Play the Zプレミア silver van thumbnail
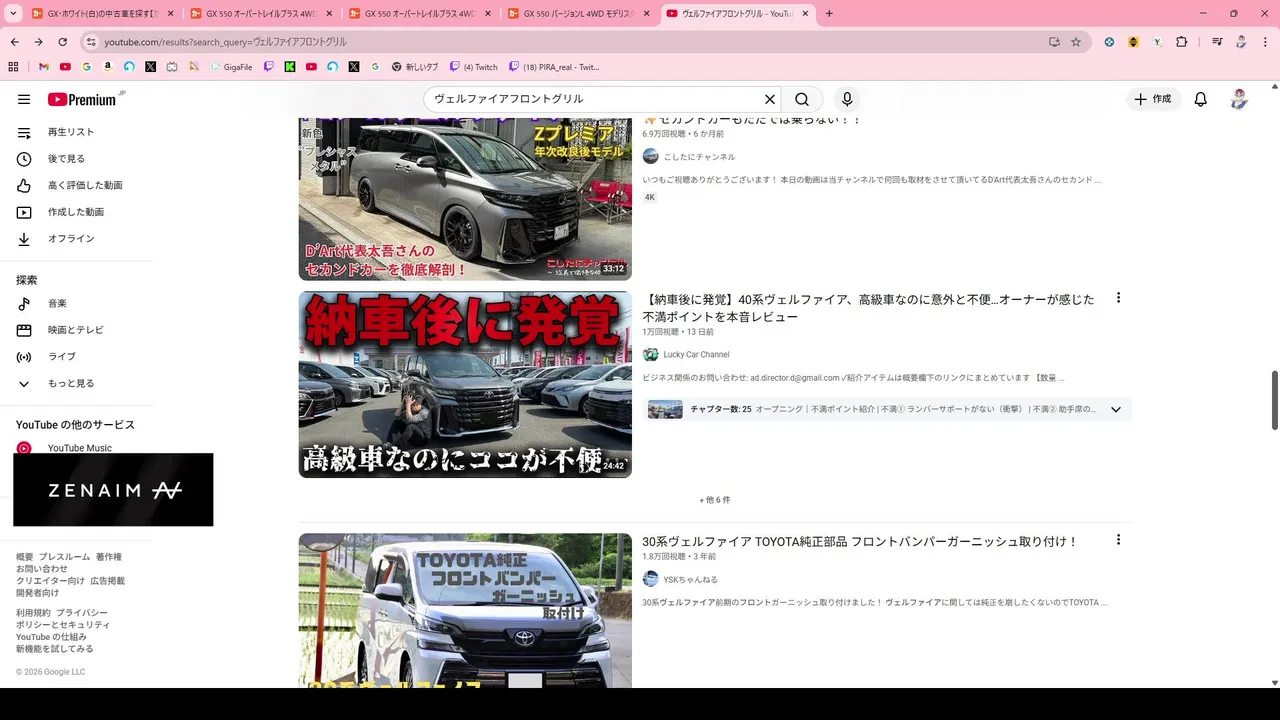Screen dimensions: 1280x720 (465, 199)
